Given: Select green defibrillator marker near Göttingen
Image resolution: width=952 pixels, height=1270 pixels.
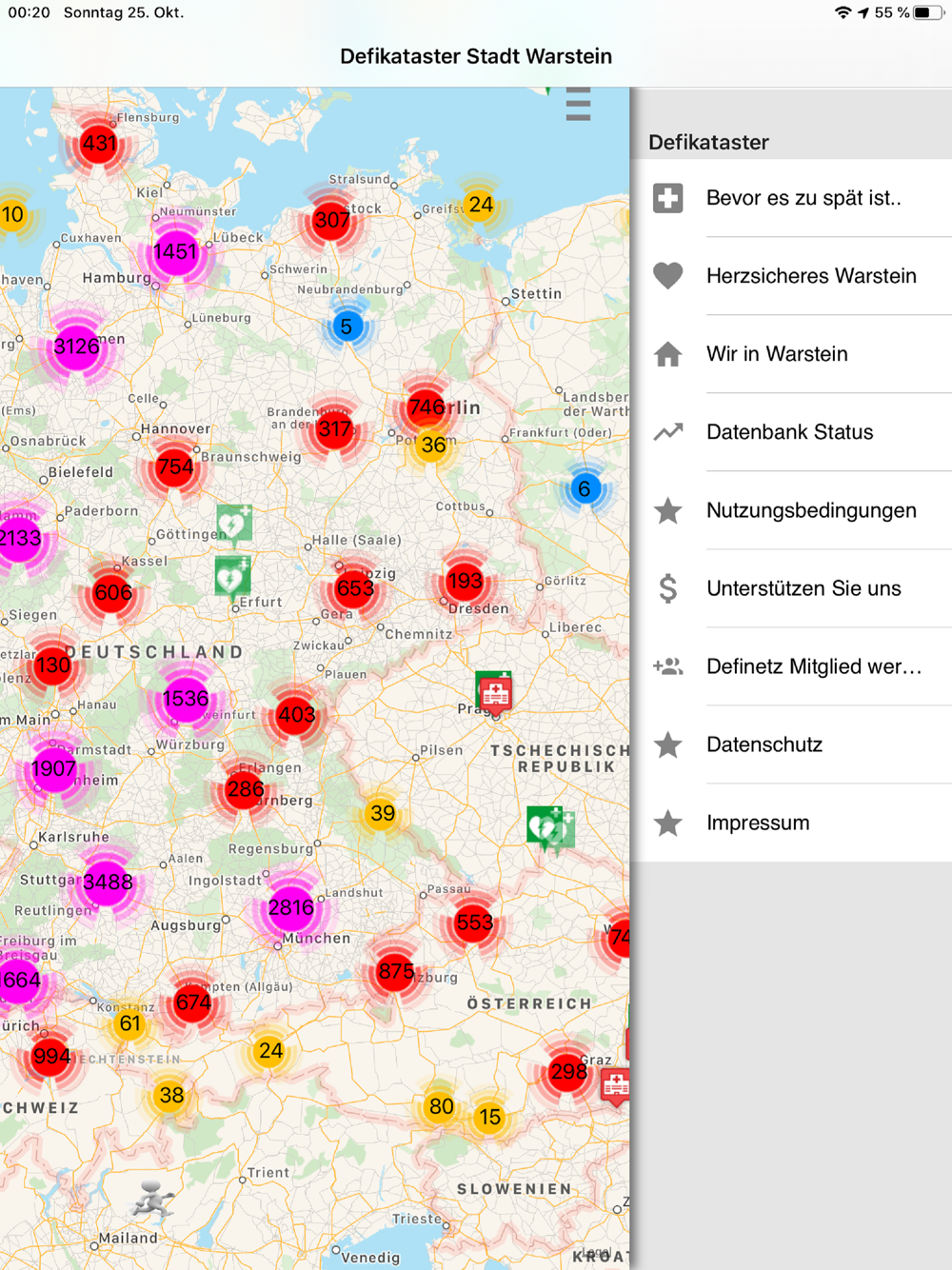Looking at the screenshot, I should pos(234,524).
